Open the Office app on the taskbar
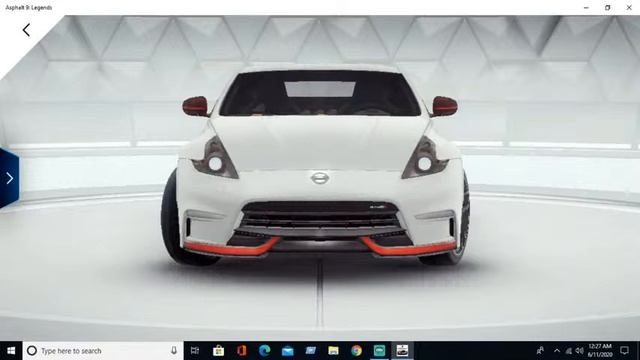This screenshot has height=360, width=640. pos(242,351)
